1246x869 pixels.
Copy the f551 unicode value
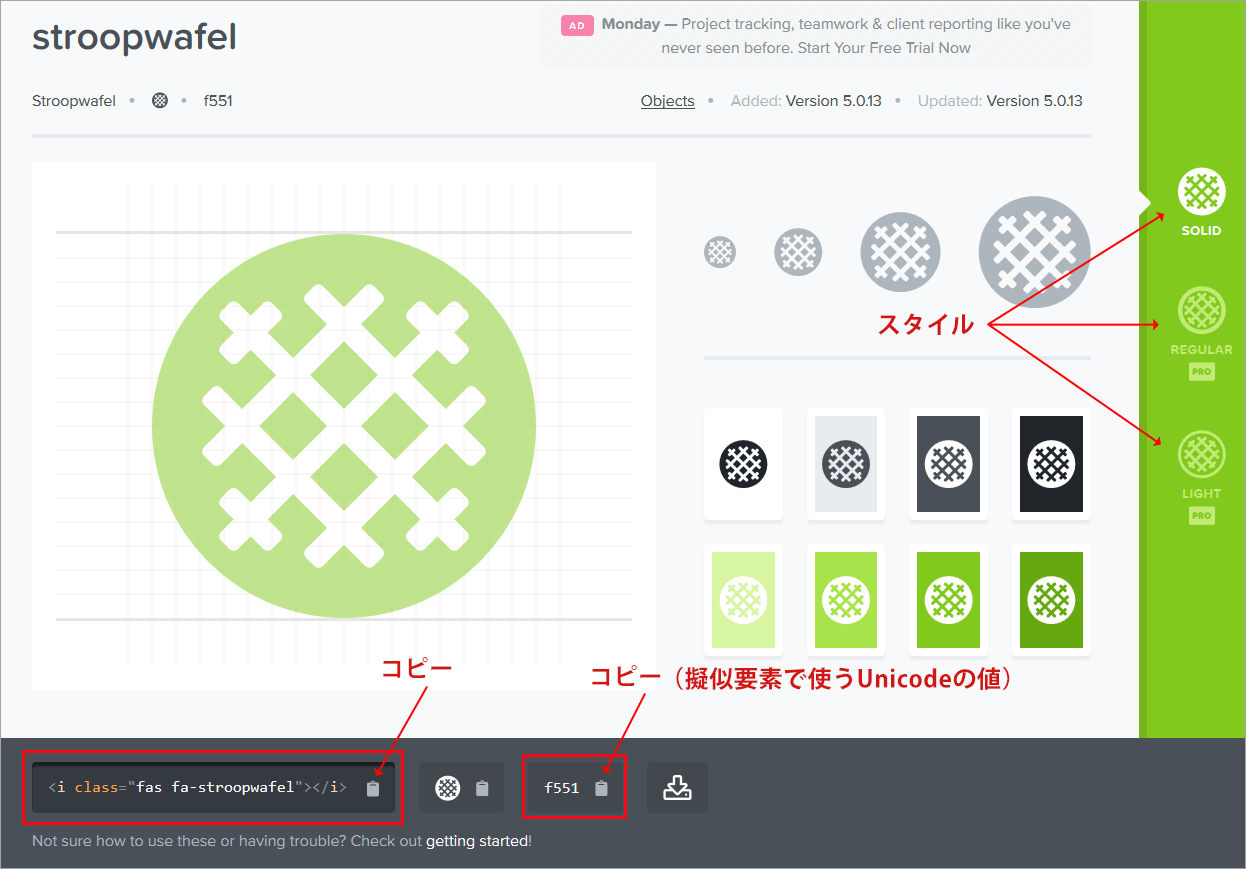pyautogui.click(x=600, y=787)
